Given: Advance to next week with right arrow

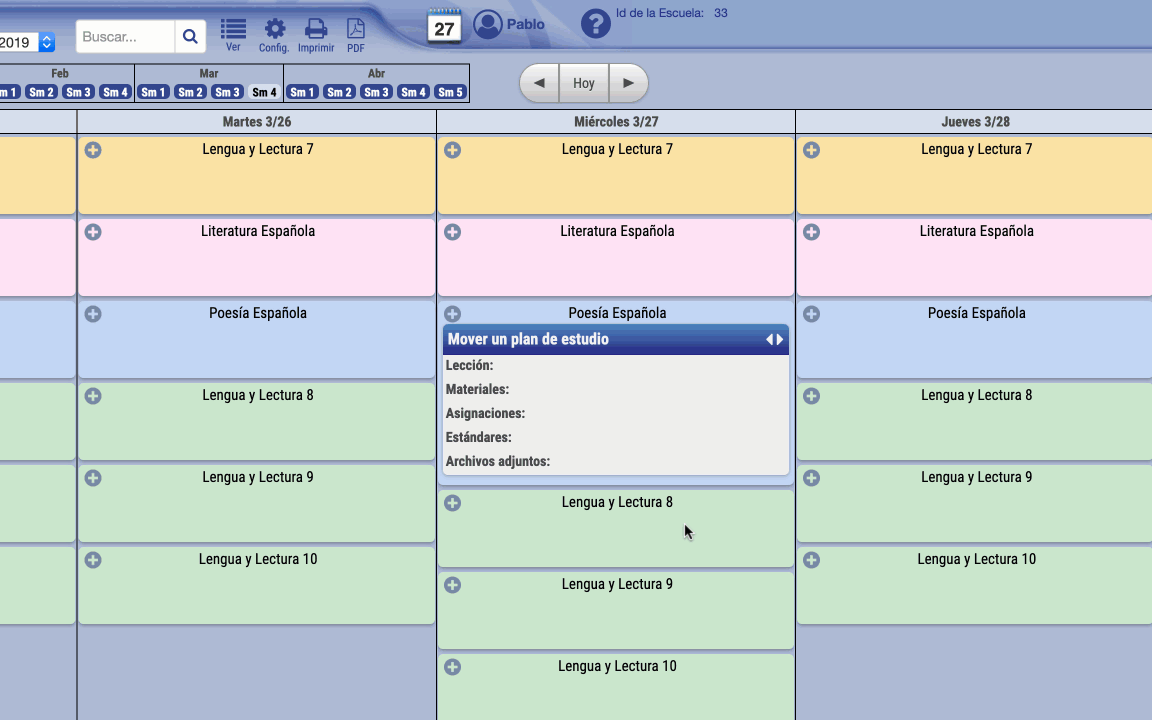Looking at the screenshot, I should click(x=628, y=83).
